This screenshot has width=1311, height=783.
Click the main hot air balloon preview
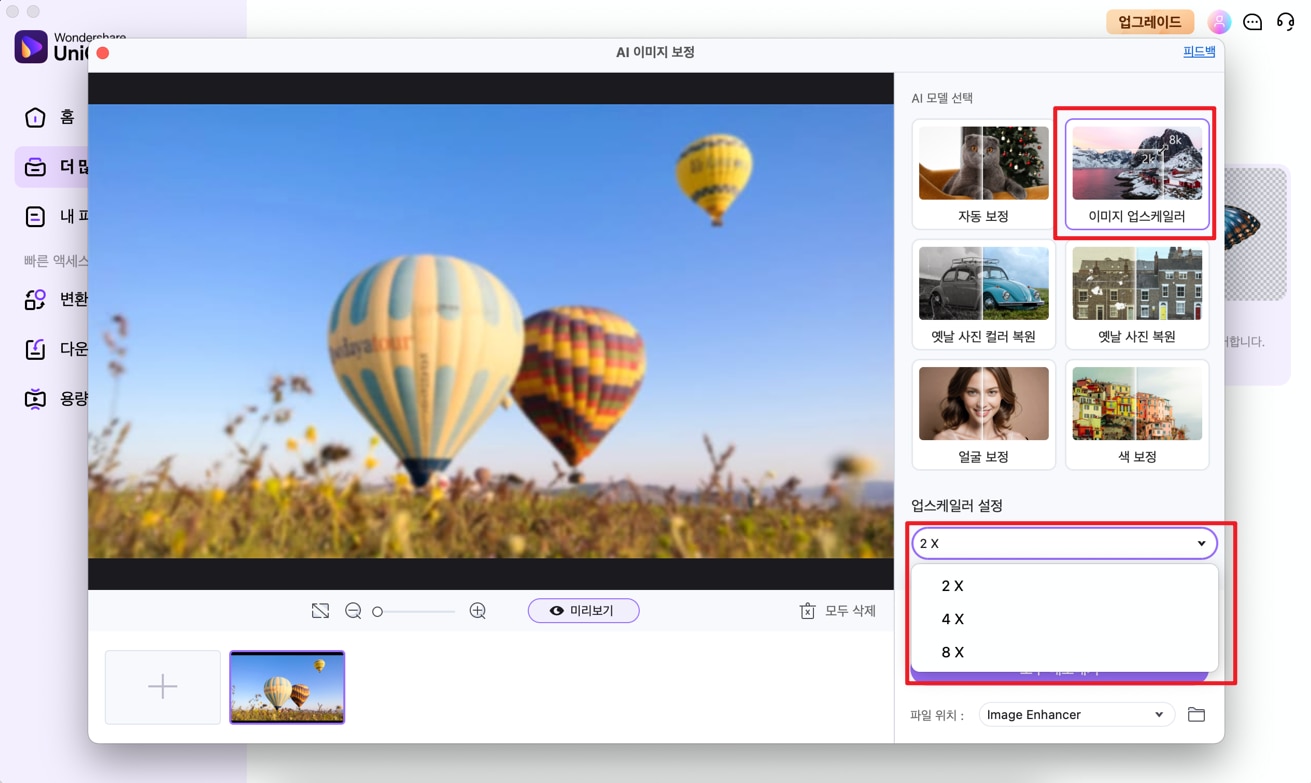coord(491,331)
